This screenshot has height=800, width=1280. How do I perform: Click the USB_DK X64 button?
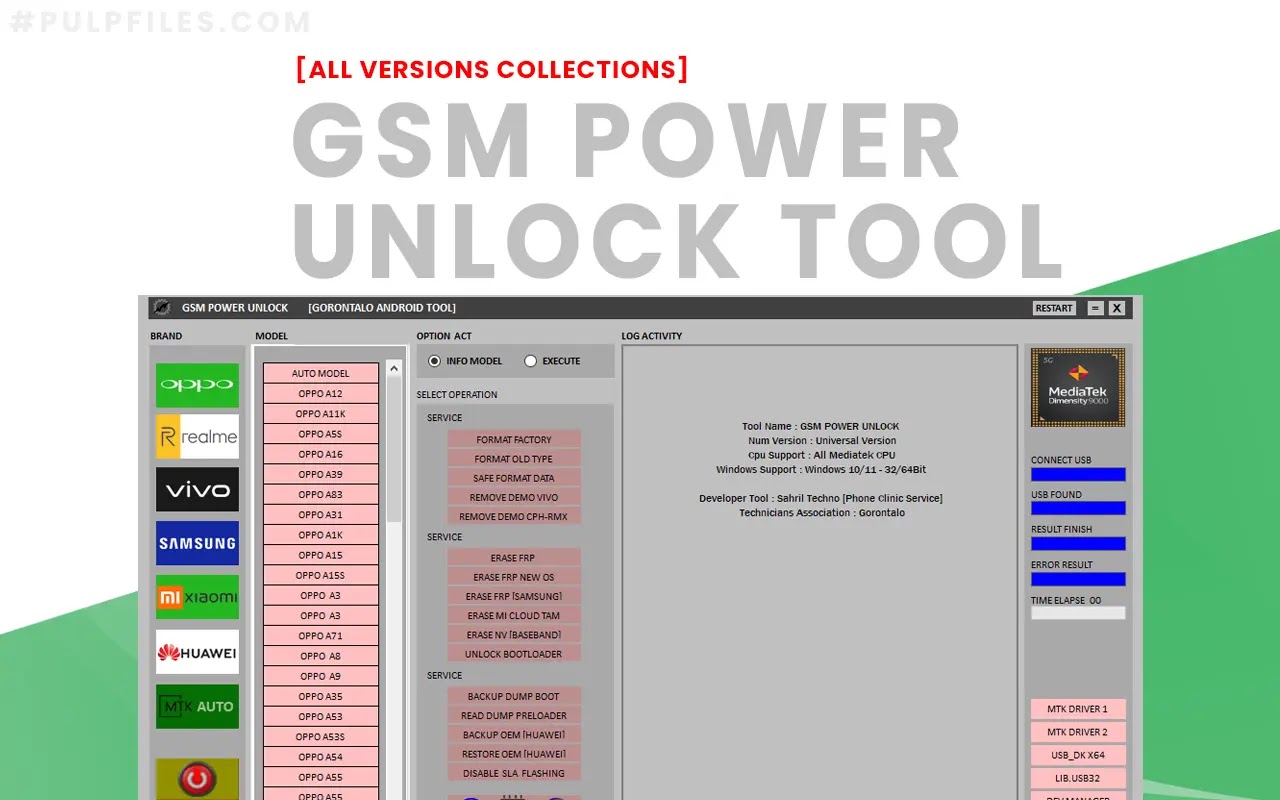tap(1078, 755)
